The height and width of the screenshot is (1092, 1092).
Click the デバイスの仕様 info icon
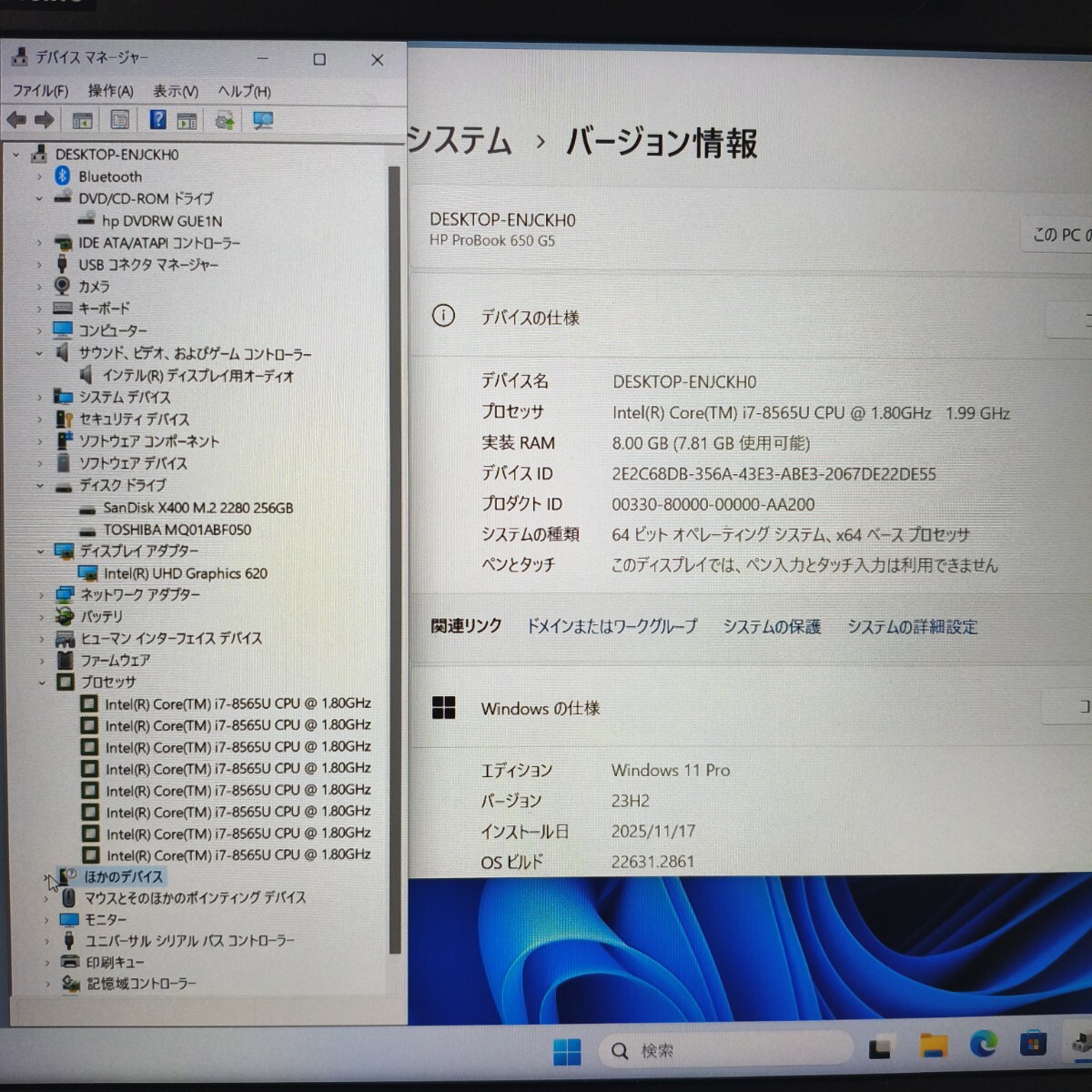(x=443, y=316)
